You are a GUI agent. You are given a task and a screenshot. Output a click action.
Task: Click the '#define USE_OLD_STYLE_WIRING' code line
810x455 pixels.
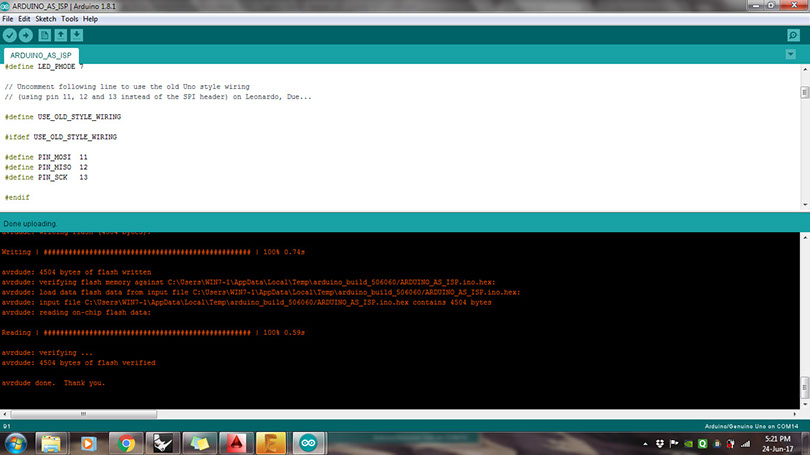[x=63, y=117]
